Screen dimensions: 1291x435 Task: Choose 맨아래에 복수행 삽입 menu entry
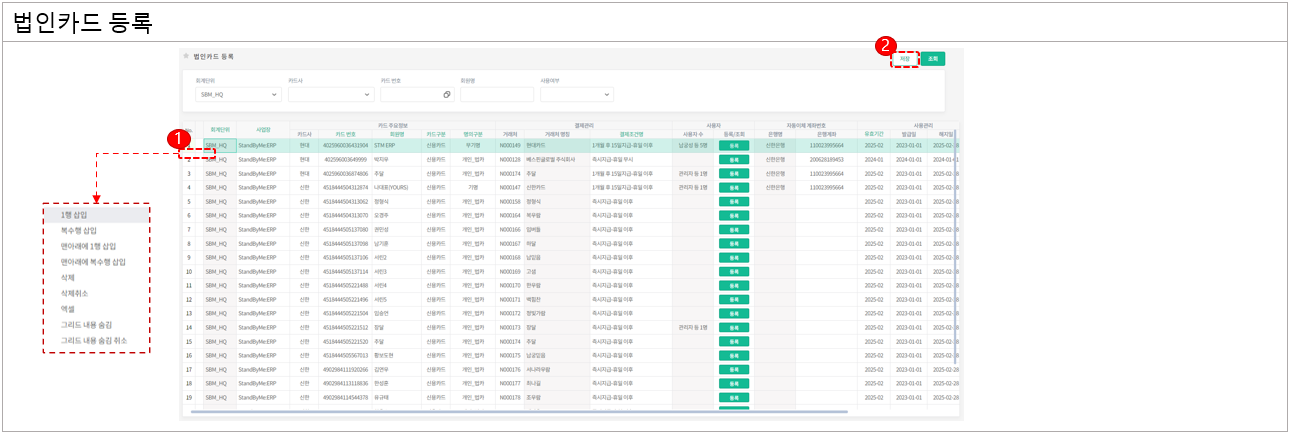(x=92, y=262)
